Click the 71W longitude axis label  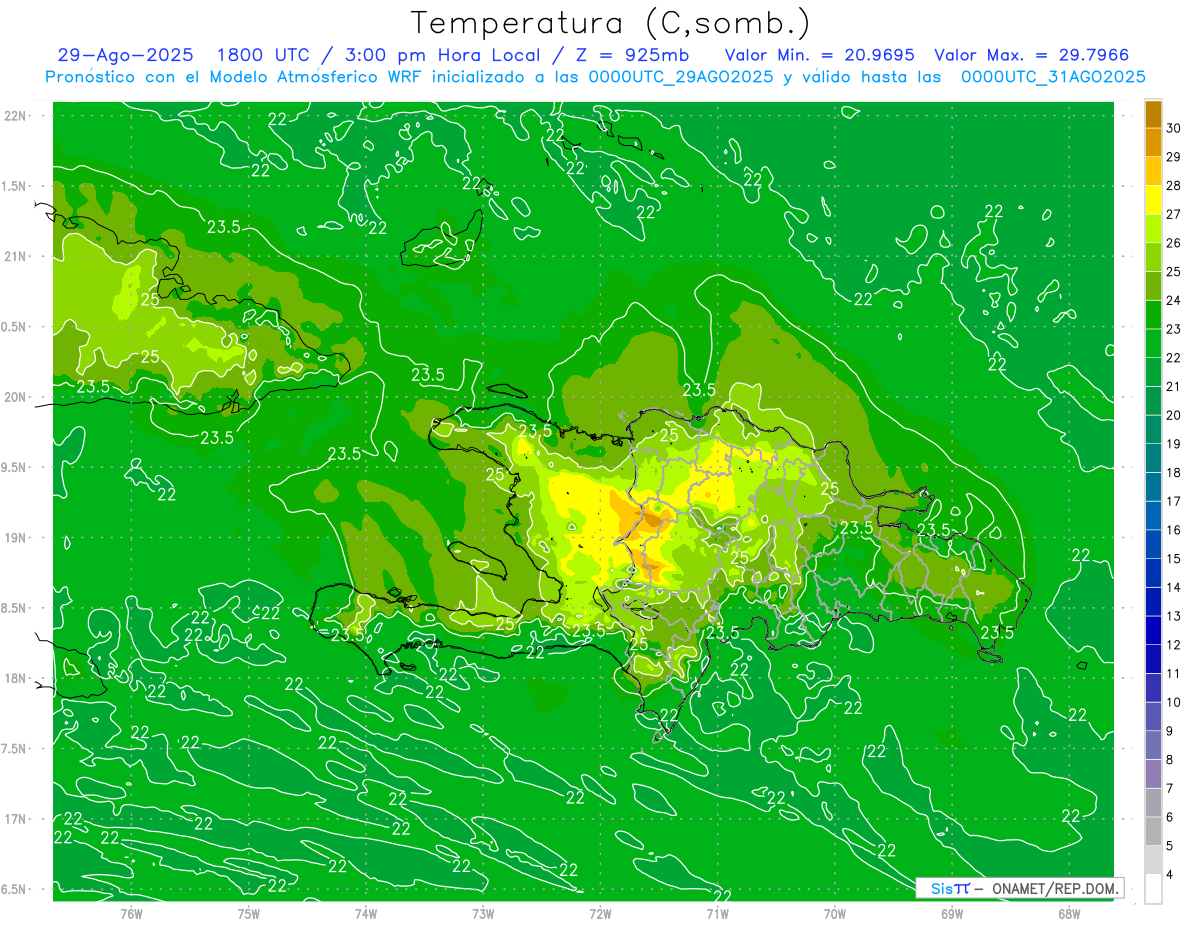click(x=717, y=913)
